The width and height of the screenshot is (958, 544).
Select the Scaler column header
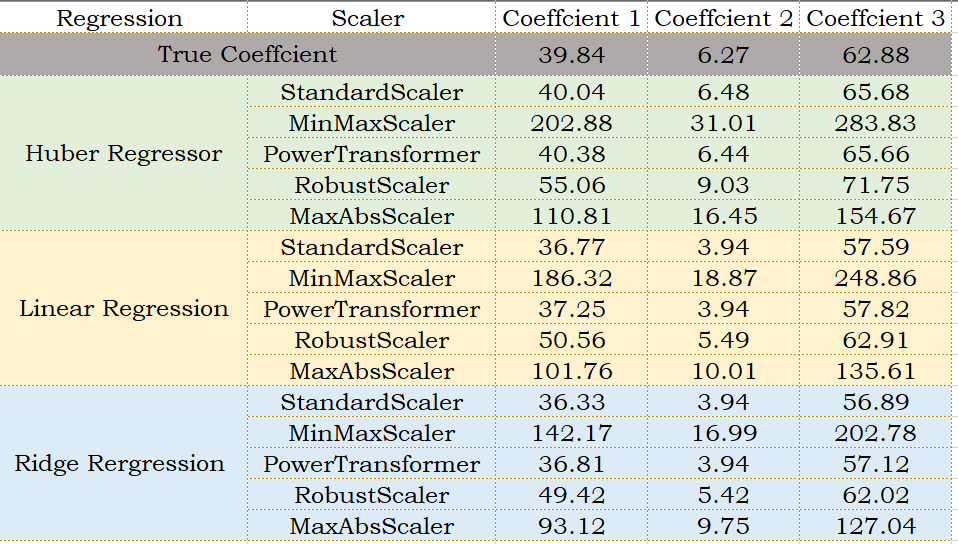point(368,18)
